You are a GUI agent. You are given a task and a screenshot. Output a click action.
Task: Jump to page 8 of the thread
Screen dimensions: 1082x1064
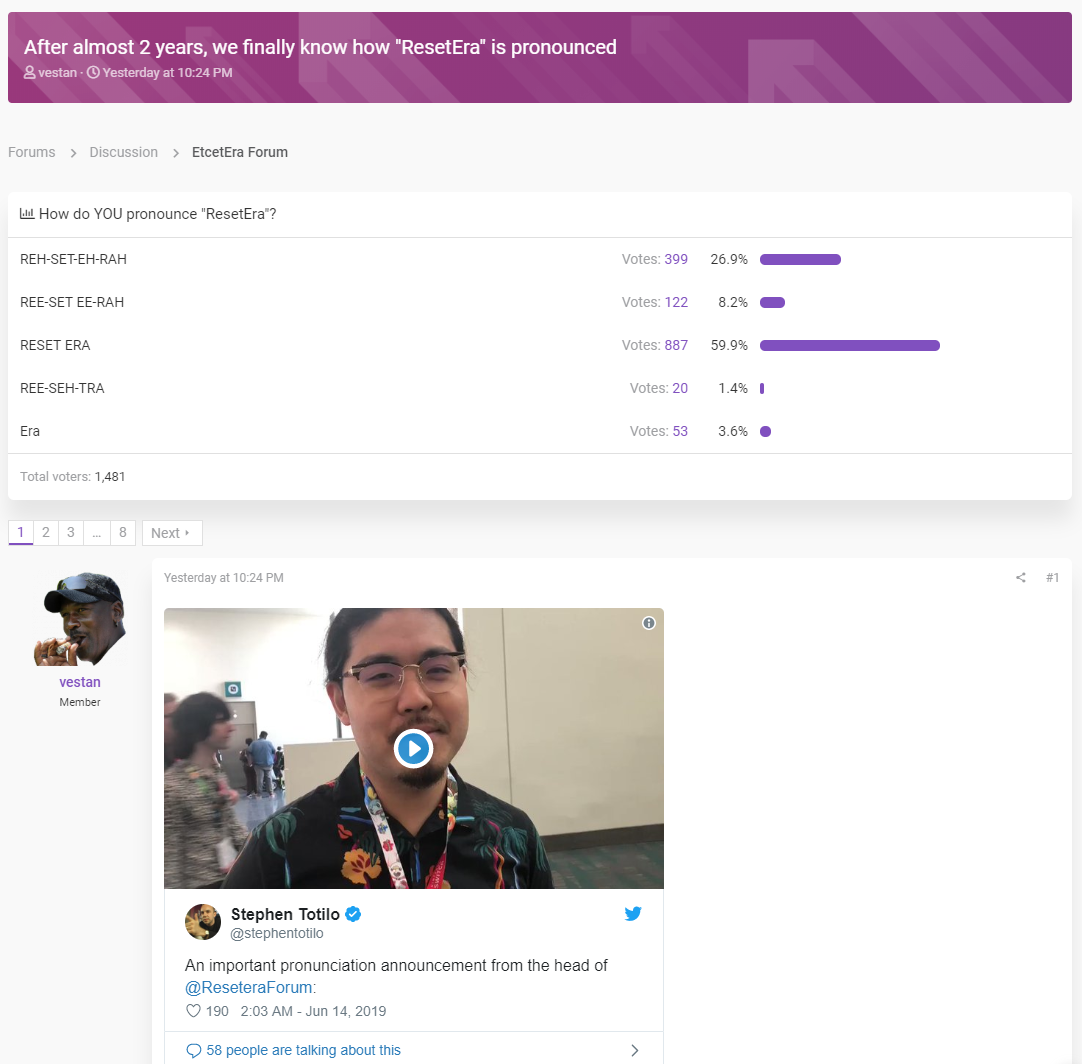123,533
